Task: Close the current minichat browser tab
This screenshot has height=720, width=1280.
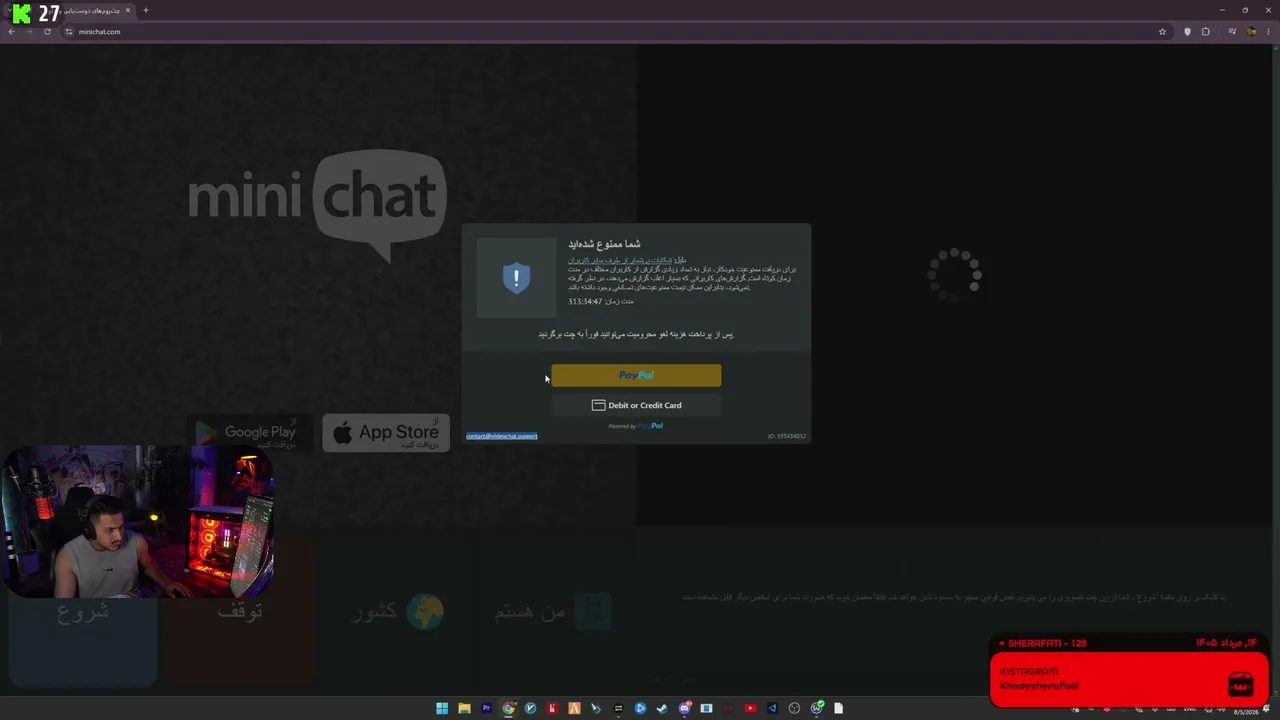Action: pyautogui.click(x=128, y=10)
